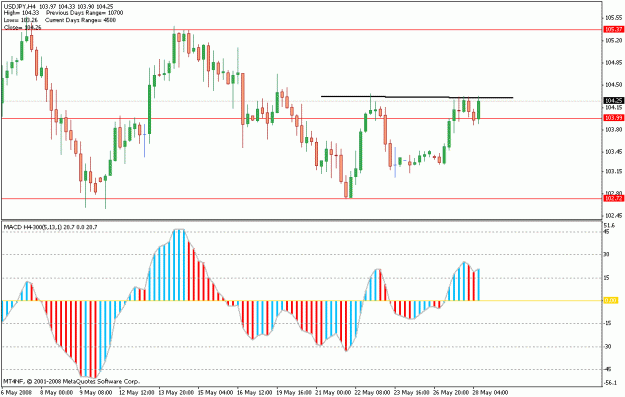Click the red 103.99 price tag
The width and height of the screenshot is (625, 397).
coord(613,118)
